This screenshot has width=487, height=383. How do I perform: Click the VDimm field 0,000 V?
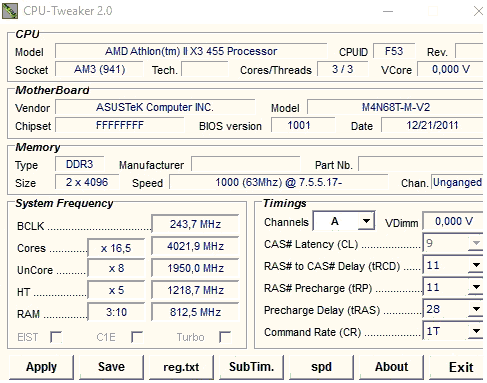point(453,221)
